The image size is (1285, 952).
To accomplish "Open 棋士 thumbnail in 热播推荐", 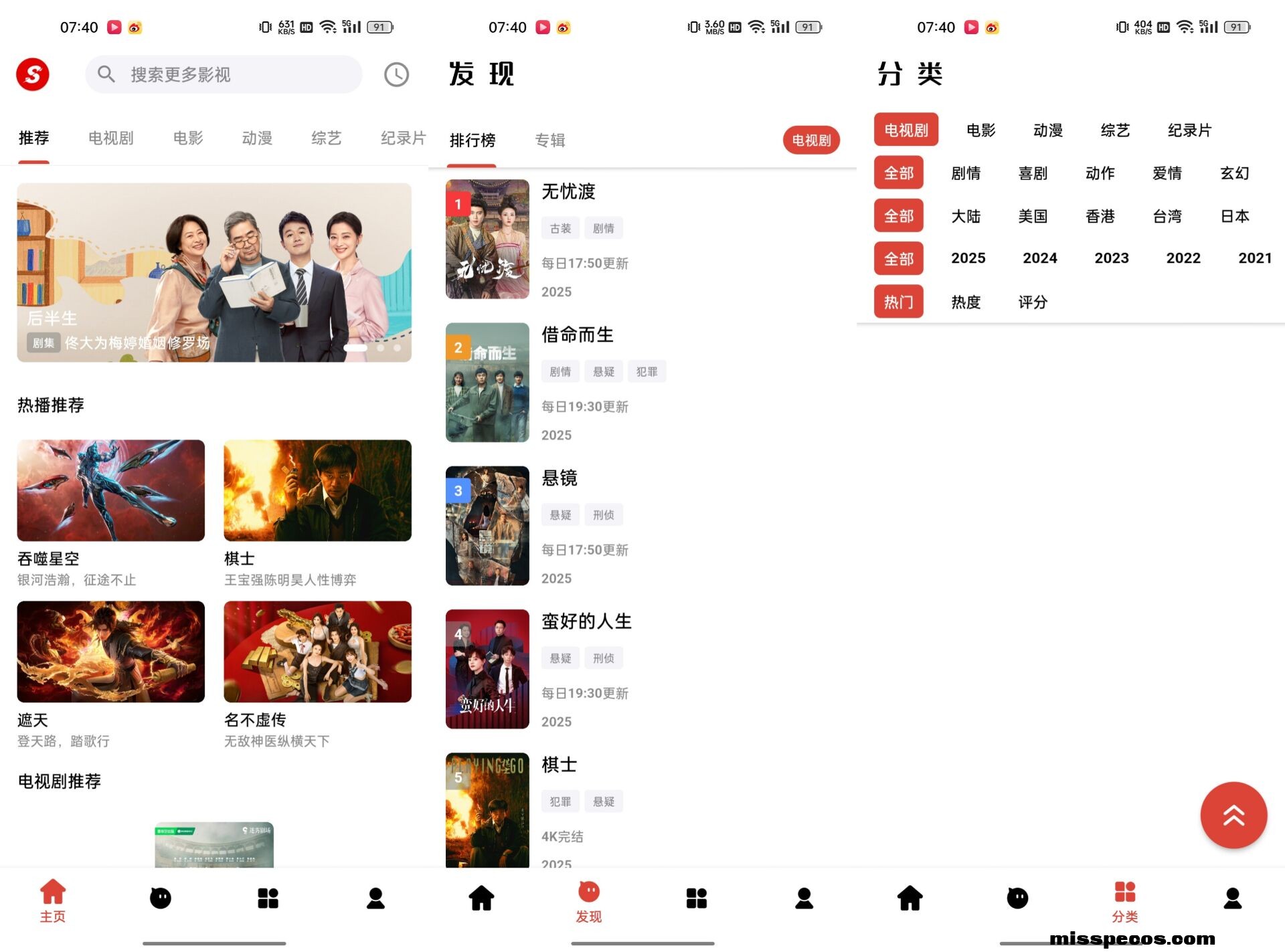I will [318, 490].
